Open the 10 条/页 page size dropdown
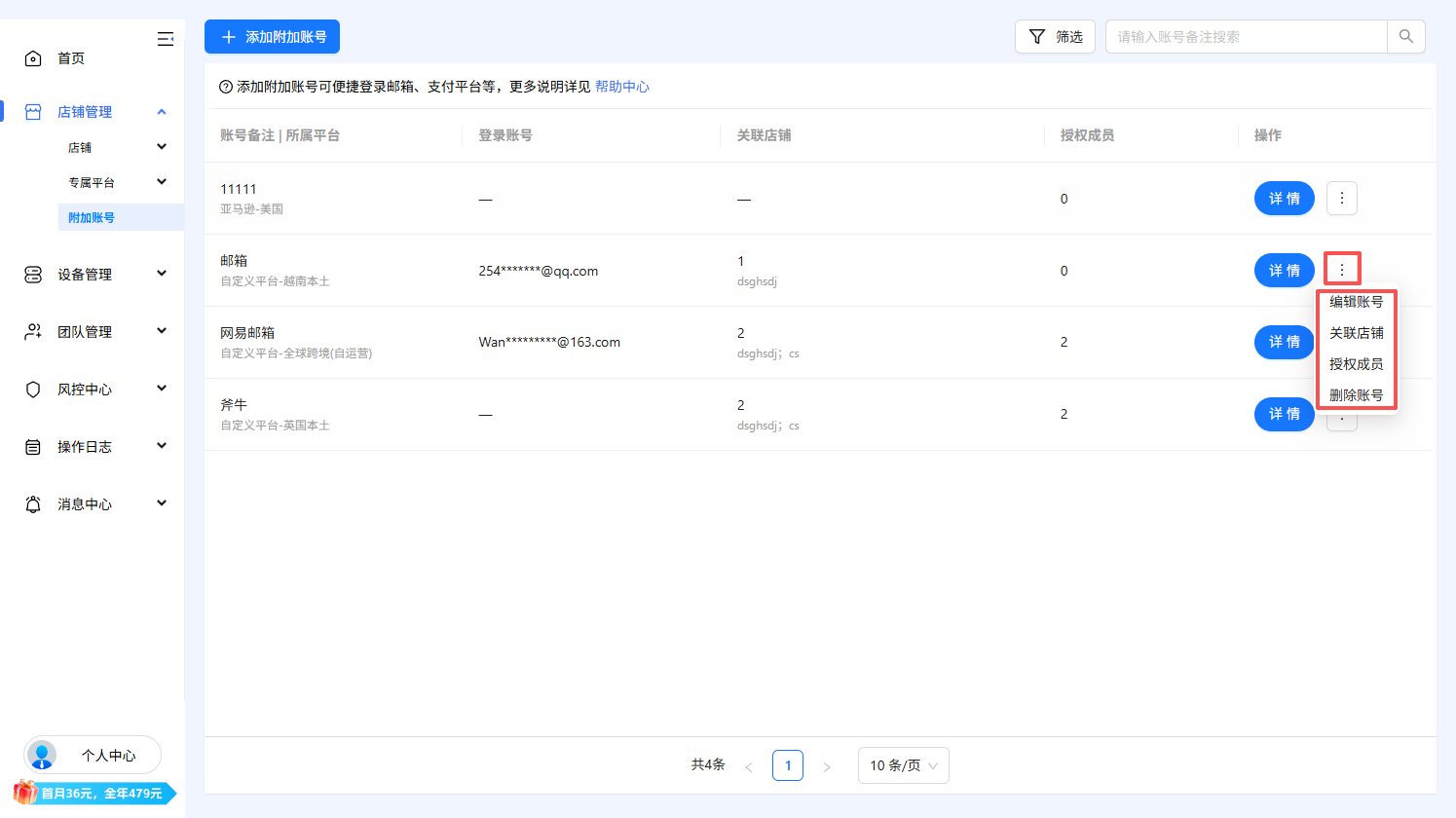1456x818 pixels. [x=902, y=765]
